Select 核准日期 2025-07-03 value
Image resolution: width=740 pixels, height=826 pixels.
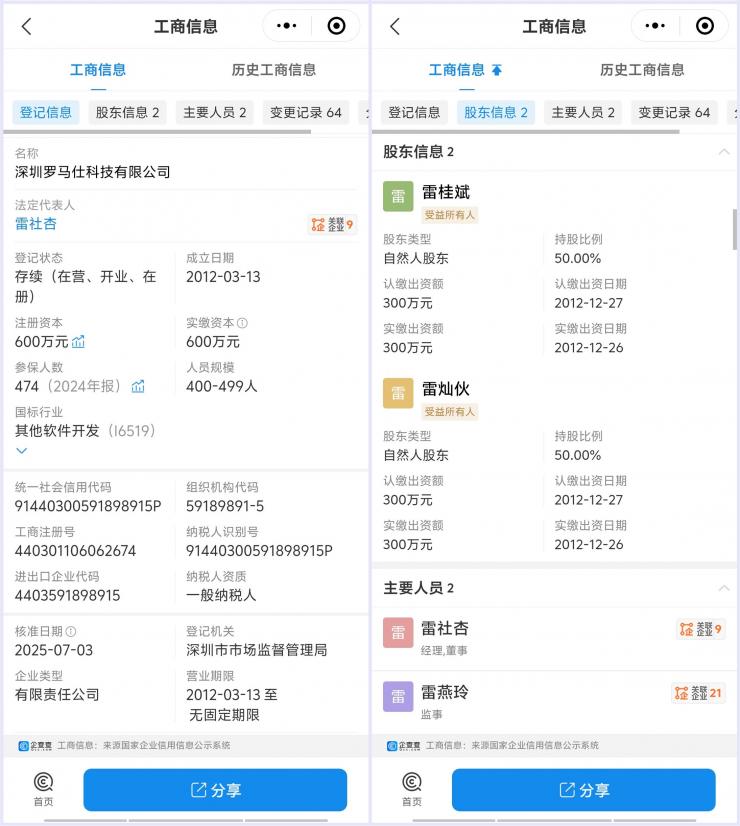pyautogui.click(x=54, y=650)
